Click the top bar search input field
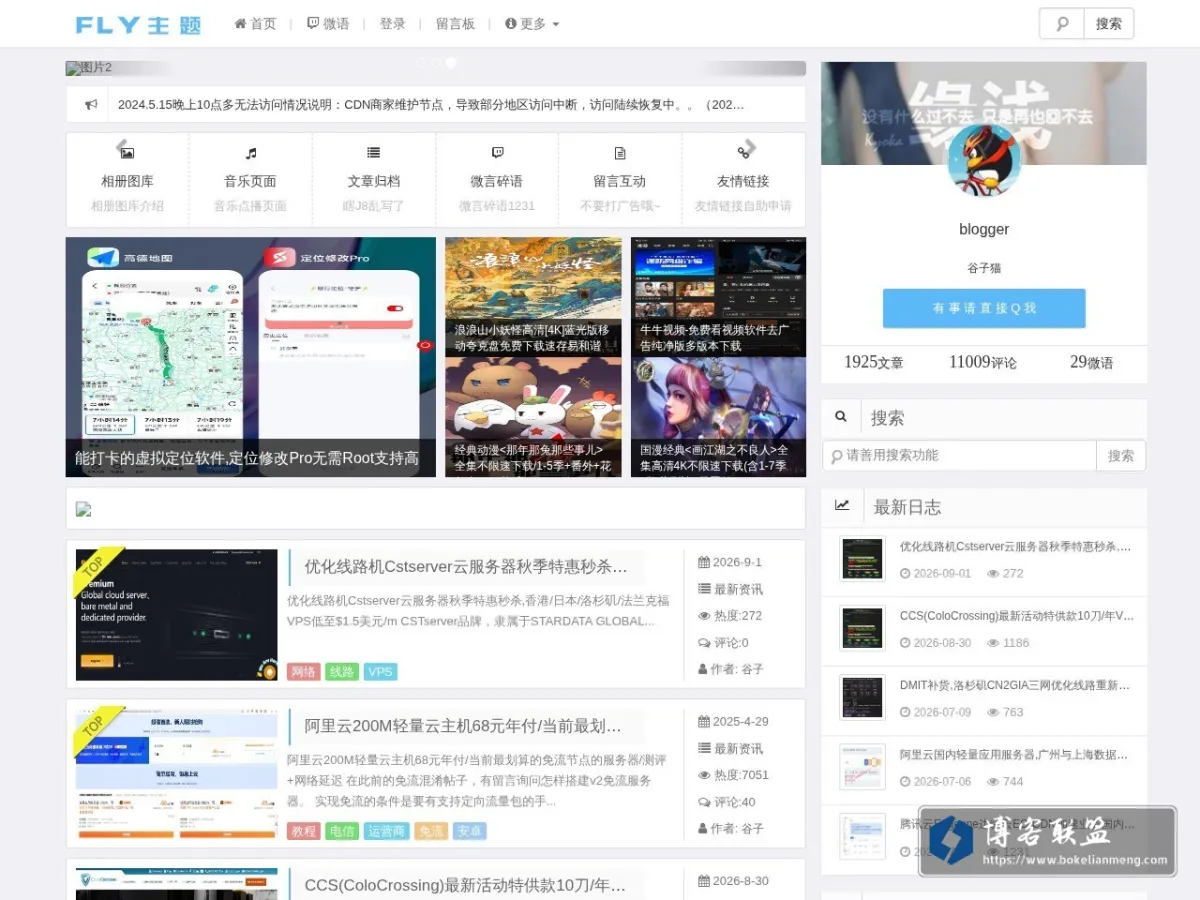 click(1062, 23)
